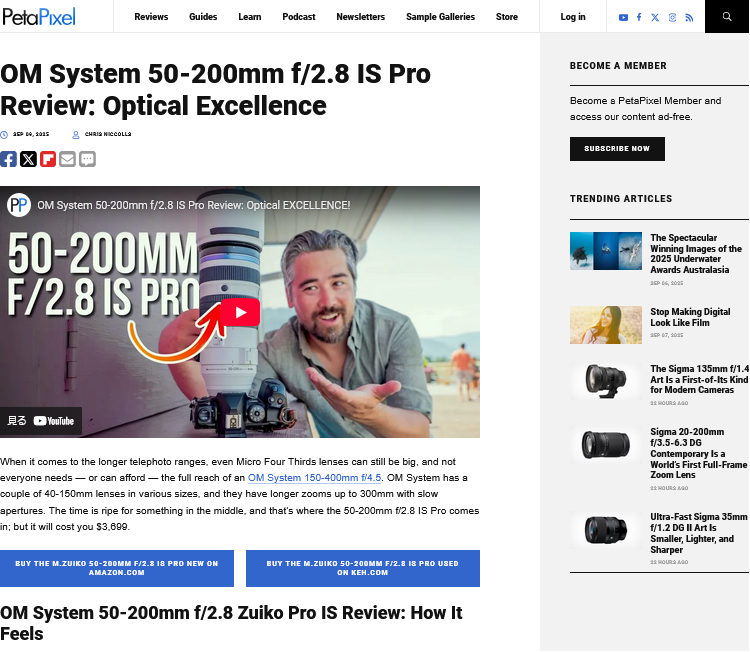
Task: Visit PetaPixel's YouTube channel icon
Action: [x=623, y=18]
